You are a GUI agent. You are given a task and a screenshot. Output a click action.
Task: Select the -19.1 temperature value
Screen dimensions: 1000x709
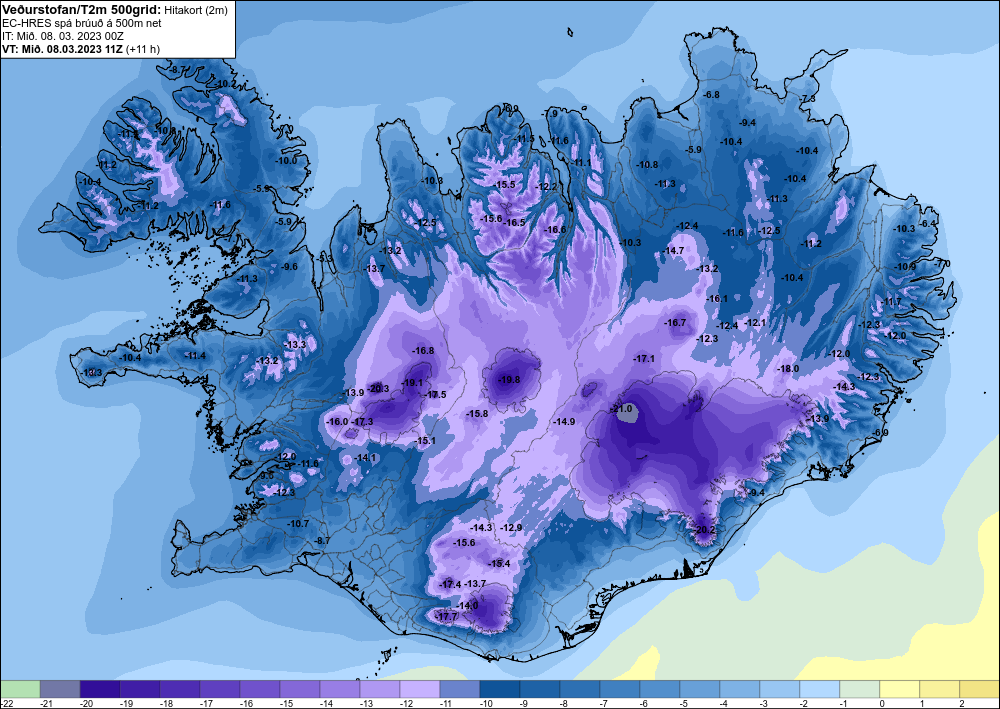tap(413, 383)
